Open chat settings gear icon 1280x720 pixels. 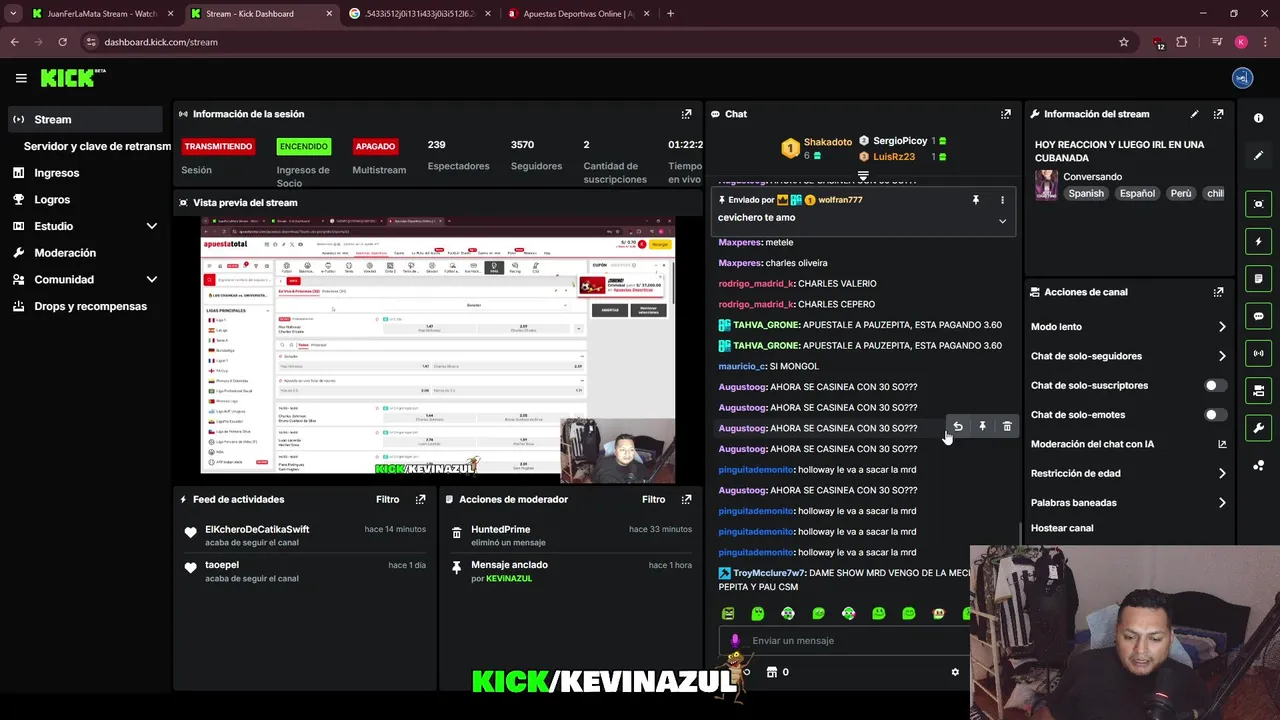click(955, 672)
